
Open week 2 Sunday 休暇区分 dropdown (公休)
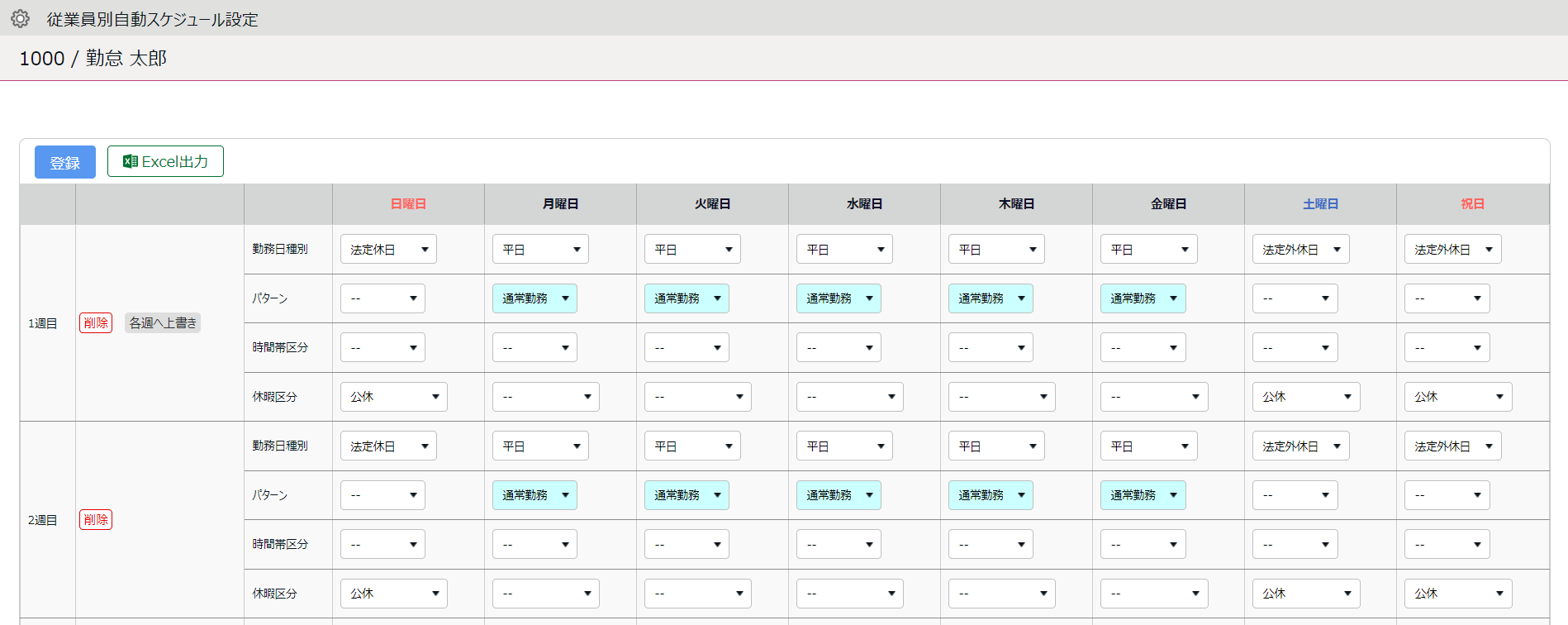394,594
